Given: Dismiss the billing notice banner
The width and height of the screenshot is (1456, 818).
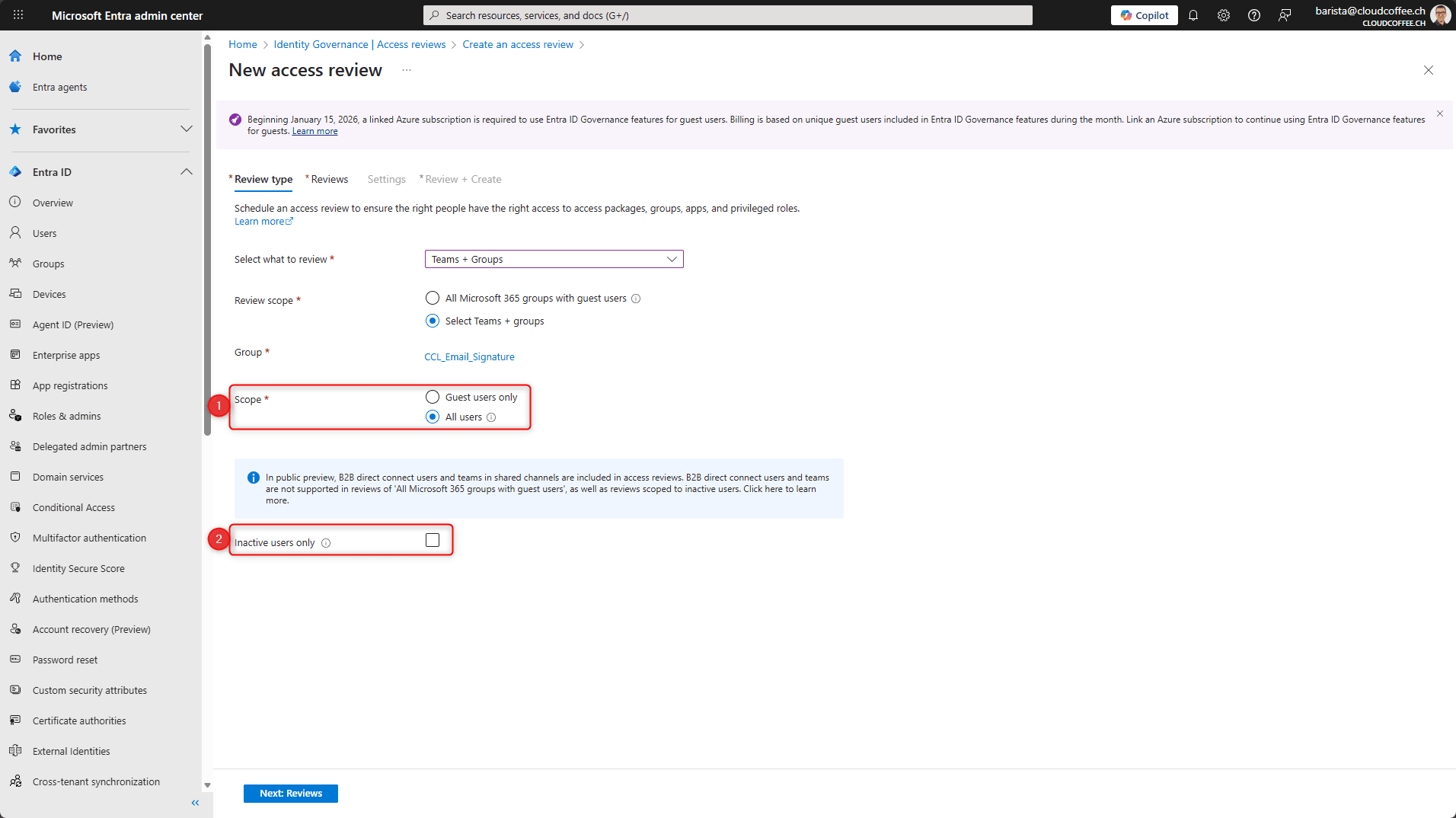Looking at the screenshot, I should pyautogui.click(x=1440, y=113).
